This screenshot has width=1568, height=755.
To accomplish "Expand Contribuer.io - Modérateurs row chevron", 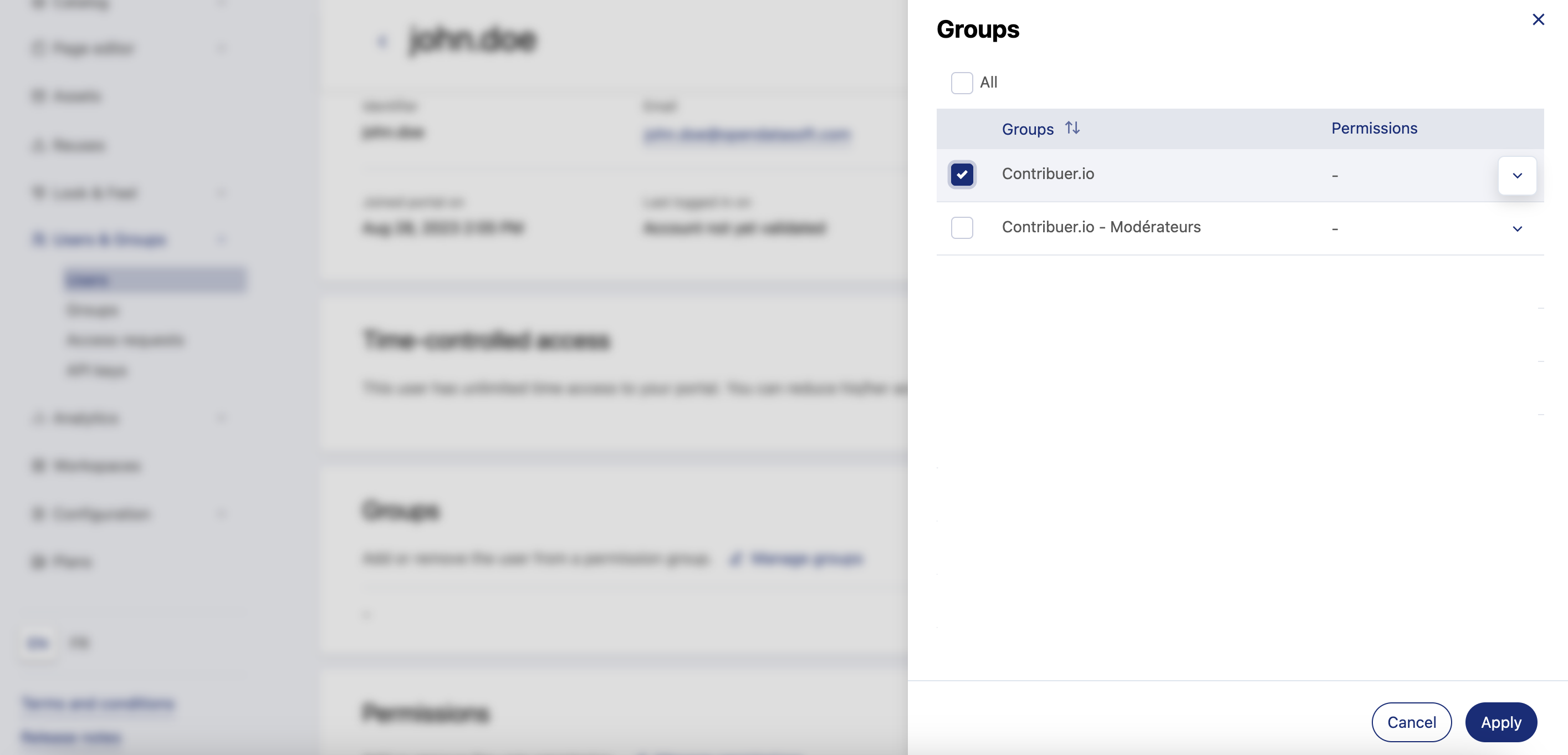I will pyautogui.click(x=1516, y=229).
